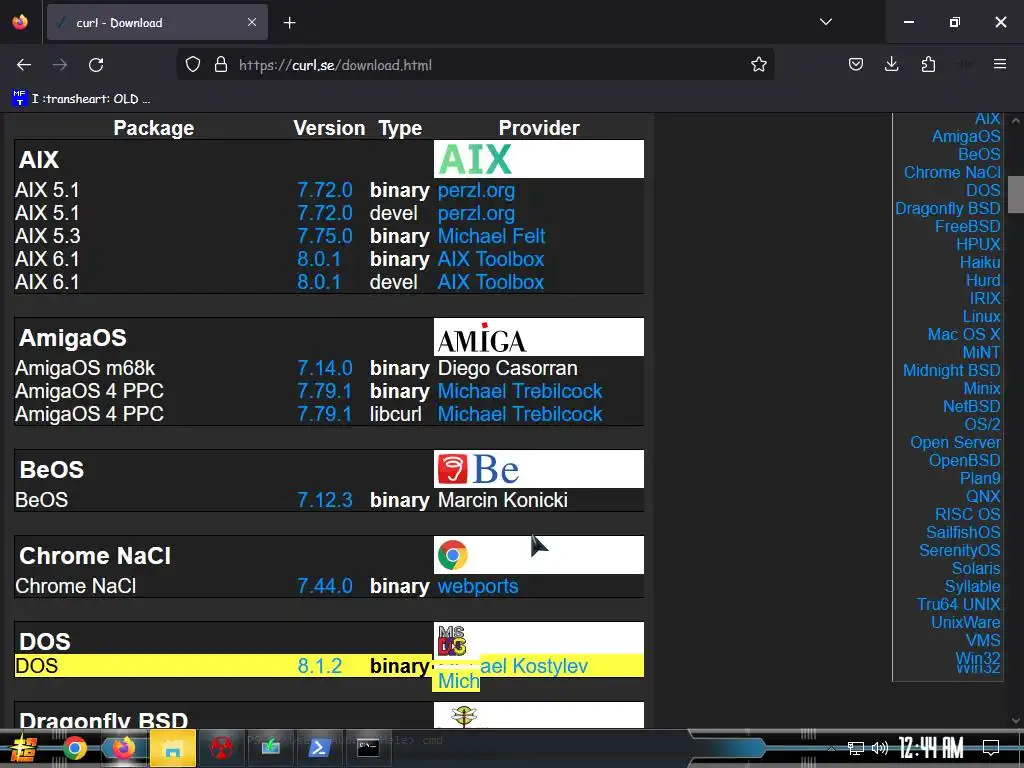Select the Diego Casorran provider text

click(x=507, y=368)
